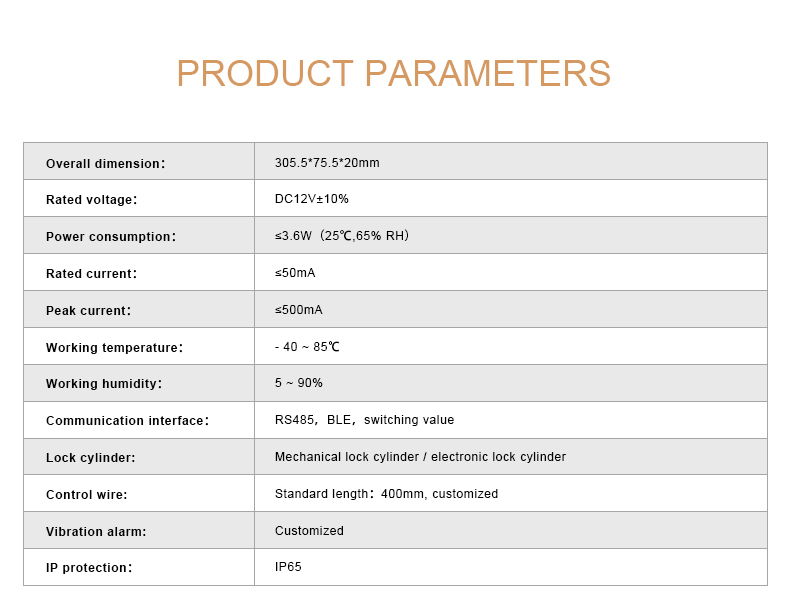Select the Vibration alarm label
The width and height of the screenshot is (790, 605).
coord(96,532)
